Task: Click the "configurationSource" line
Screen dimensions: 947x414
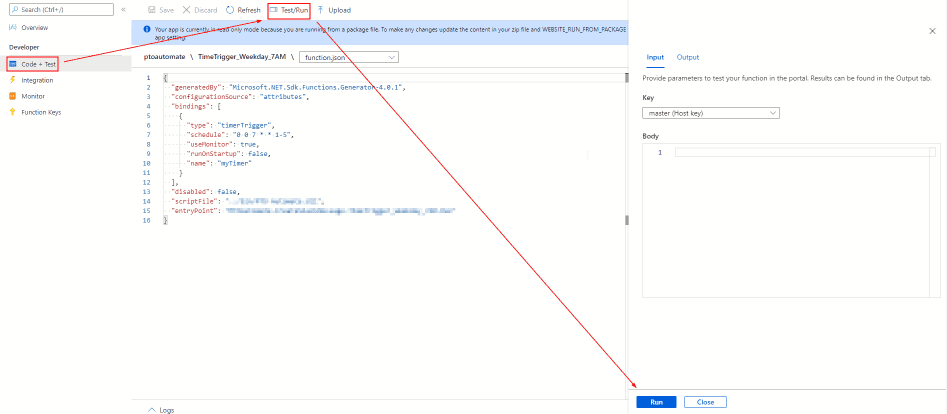Action: pyautogui.click(x=242, y=97)
